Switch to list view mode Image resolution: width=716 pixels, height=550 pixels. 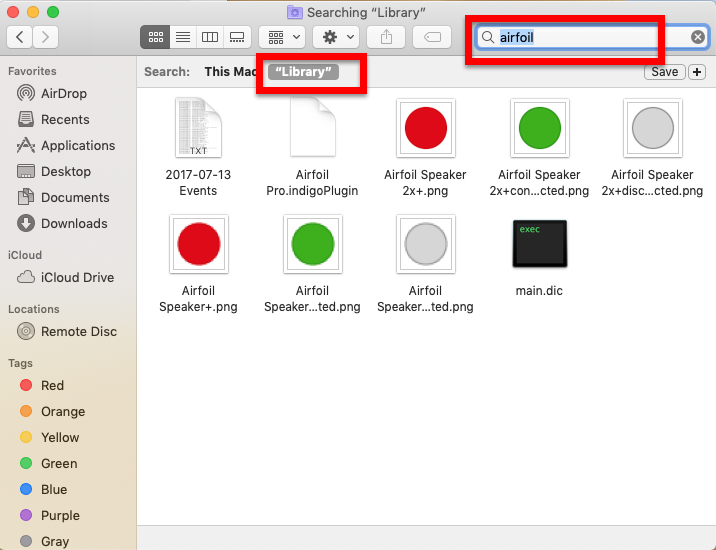[183, 37]
